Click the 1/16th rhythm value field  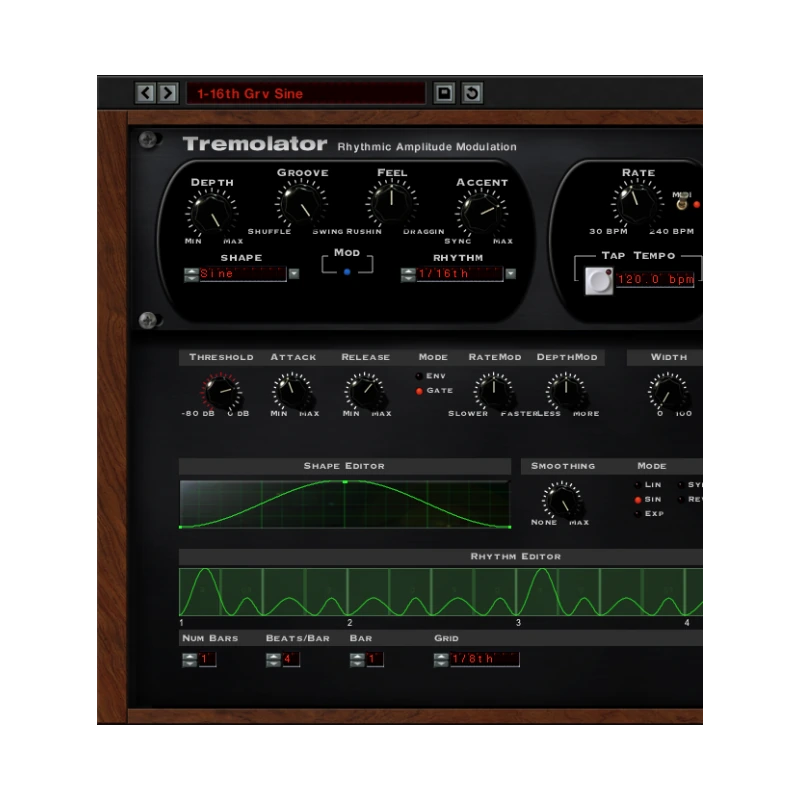[x=460, y=274]
